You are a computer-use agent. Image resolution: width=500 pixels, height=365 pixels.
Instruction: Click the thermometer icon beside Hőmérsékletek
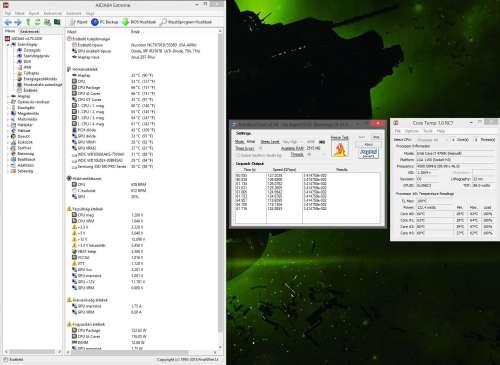[x=69, y=69]
